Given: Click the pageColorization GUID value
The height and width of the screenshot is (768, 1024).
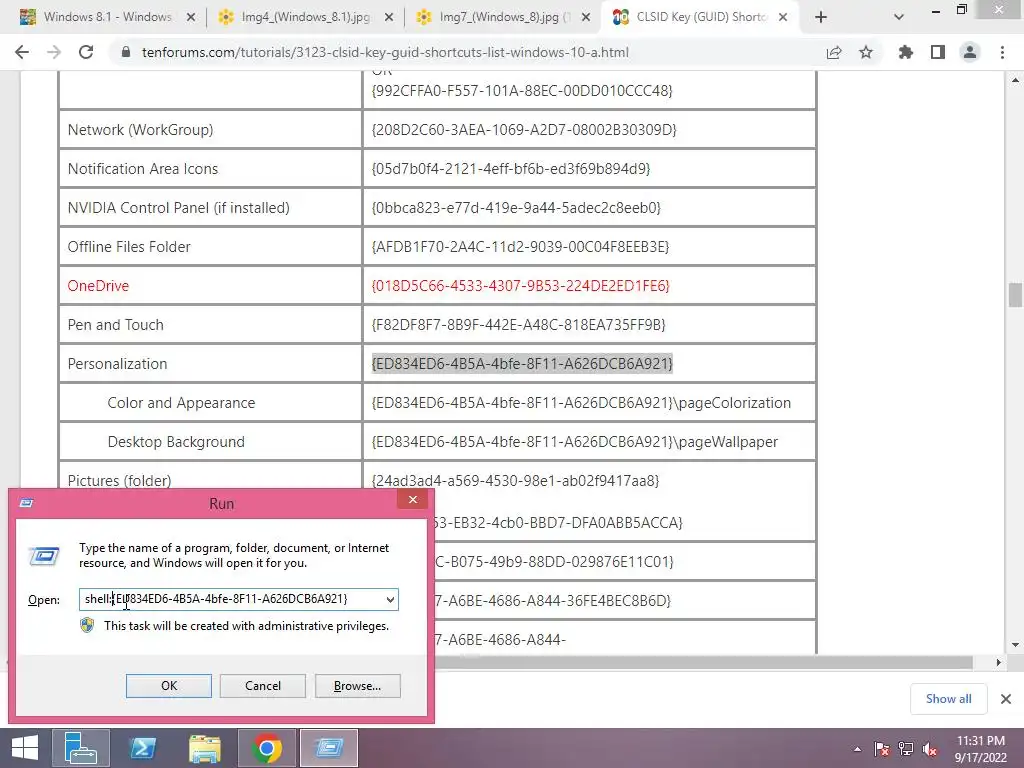Looking at the screenshot, I should click(581, 403).
